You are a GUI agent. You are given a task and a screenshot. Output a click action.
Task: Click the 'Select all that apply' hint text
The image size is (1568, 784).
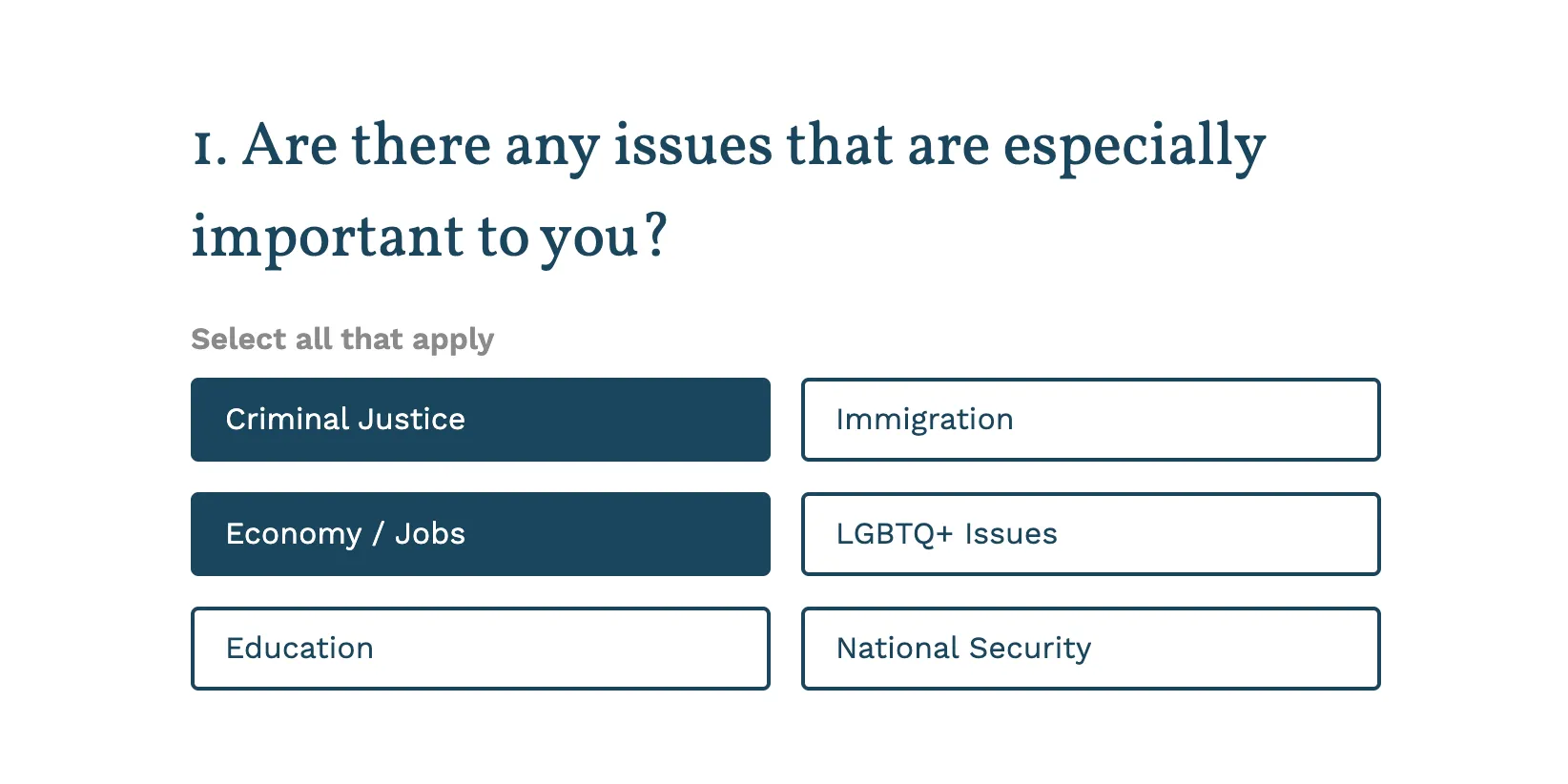(342, 340)
